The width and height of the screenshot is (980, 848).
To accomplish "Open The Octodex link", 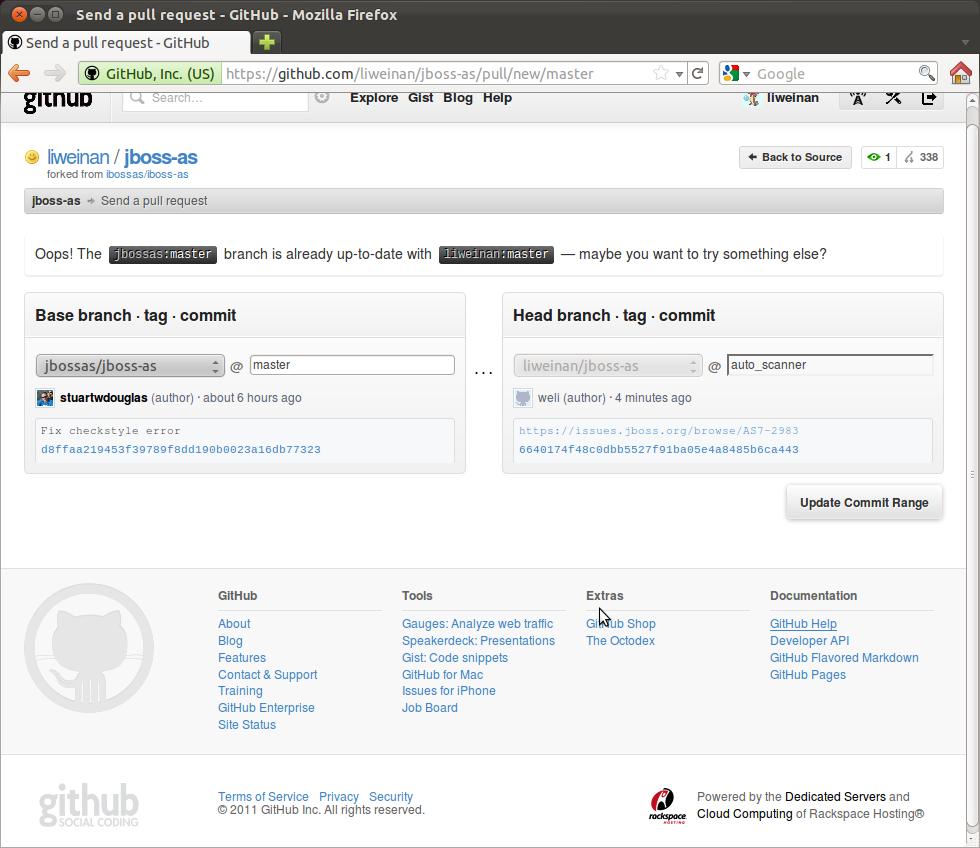I will [621, 641].
